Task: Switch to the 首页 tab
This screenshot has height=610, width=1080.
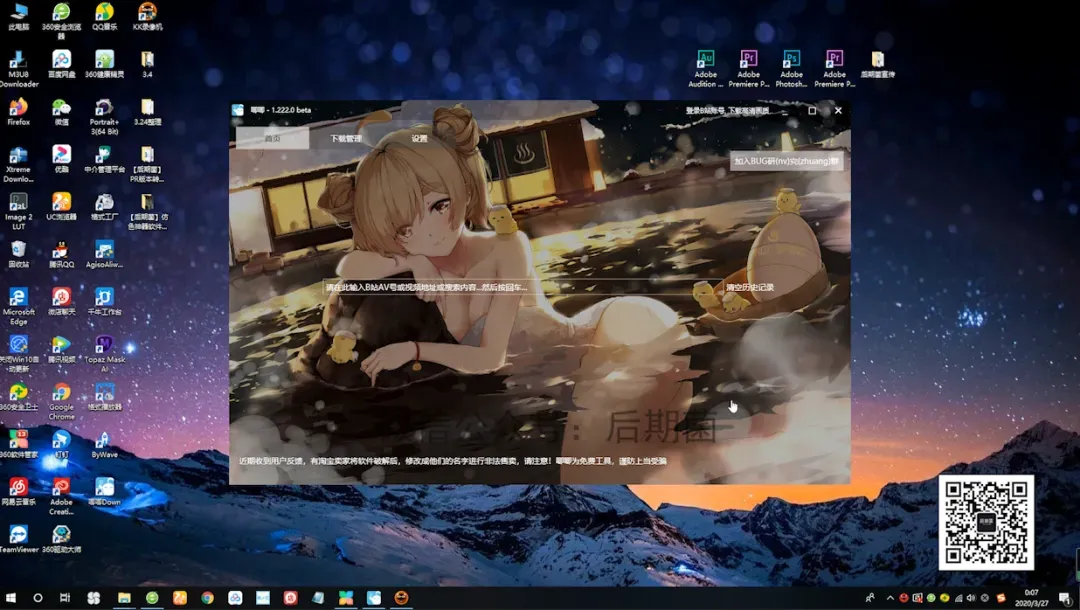Action: 273,138
